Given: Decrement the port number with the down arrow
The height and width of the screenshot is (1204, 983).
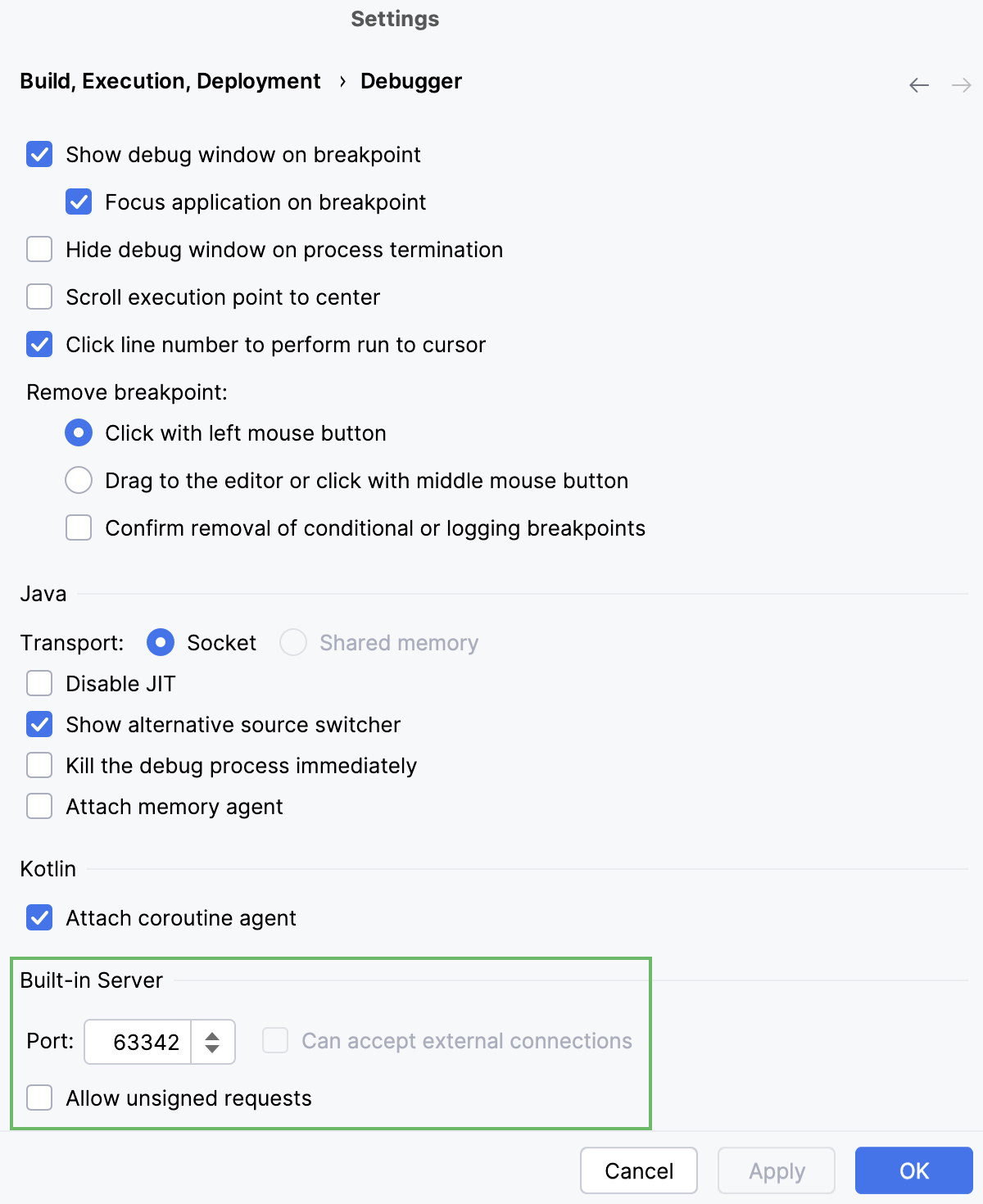Looking at the screenshot, I should pos(212,1050).
